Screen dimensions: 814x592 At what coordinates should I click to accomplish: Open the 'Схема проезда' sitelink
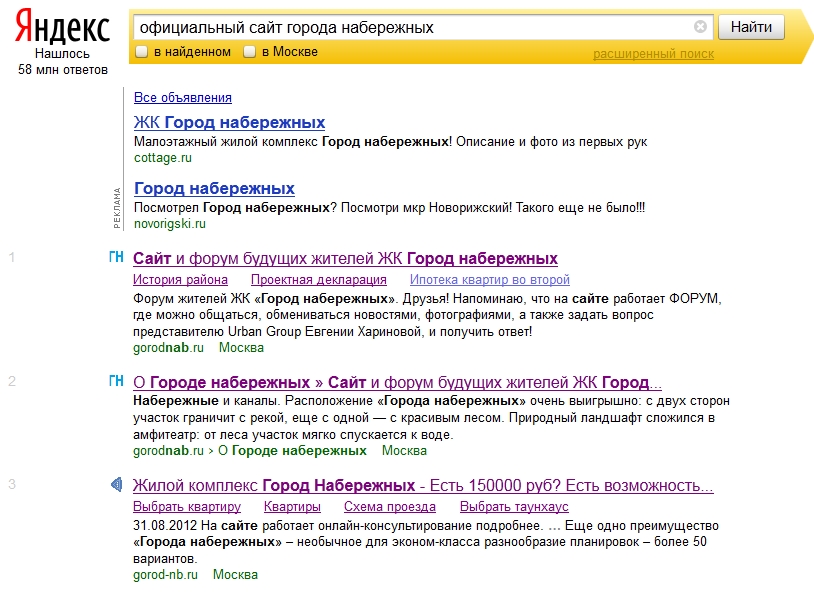click(x=390, y=506)
